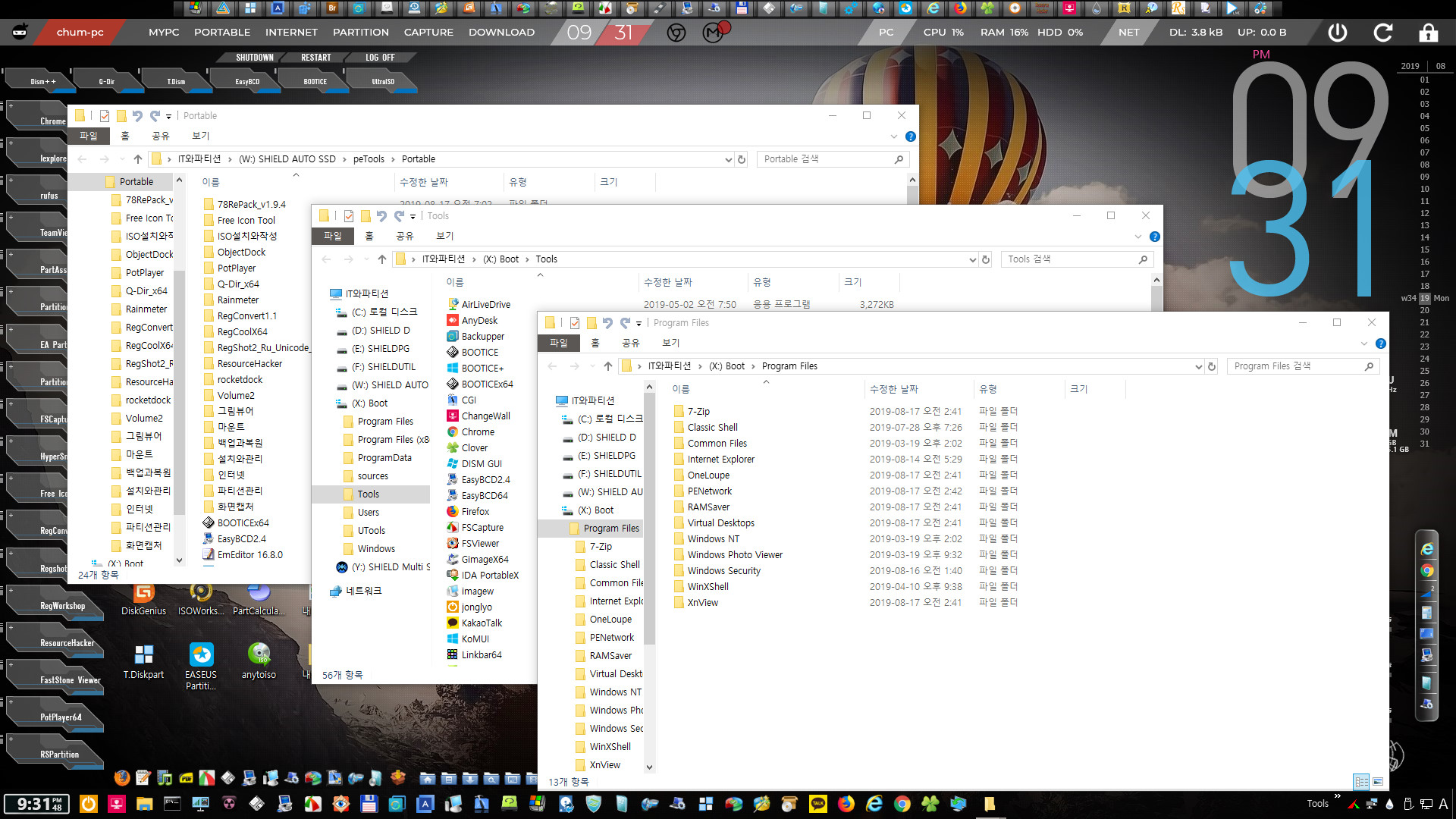Switch Program Files window to large icons view
The height and width of the screenshot is (819, 1456).
pos(1378,781)
